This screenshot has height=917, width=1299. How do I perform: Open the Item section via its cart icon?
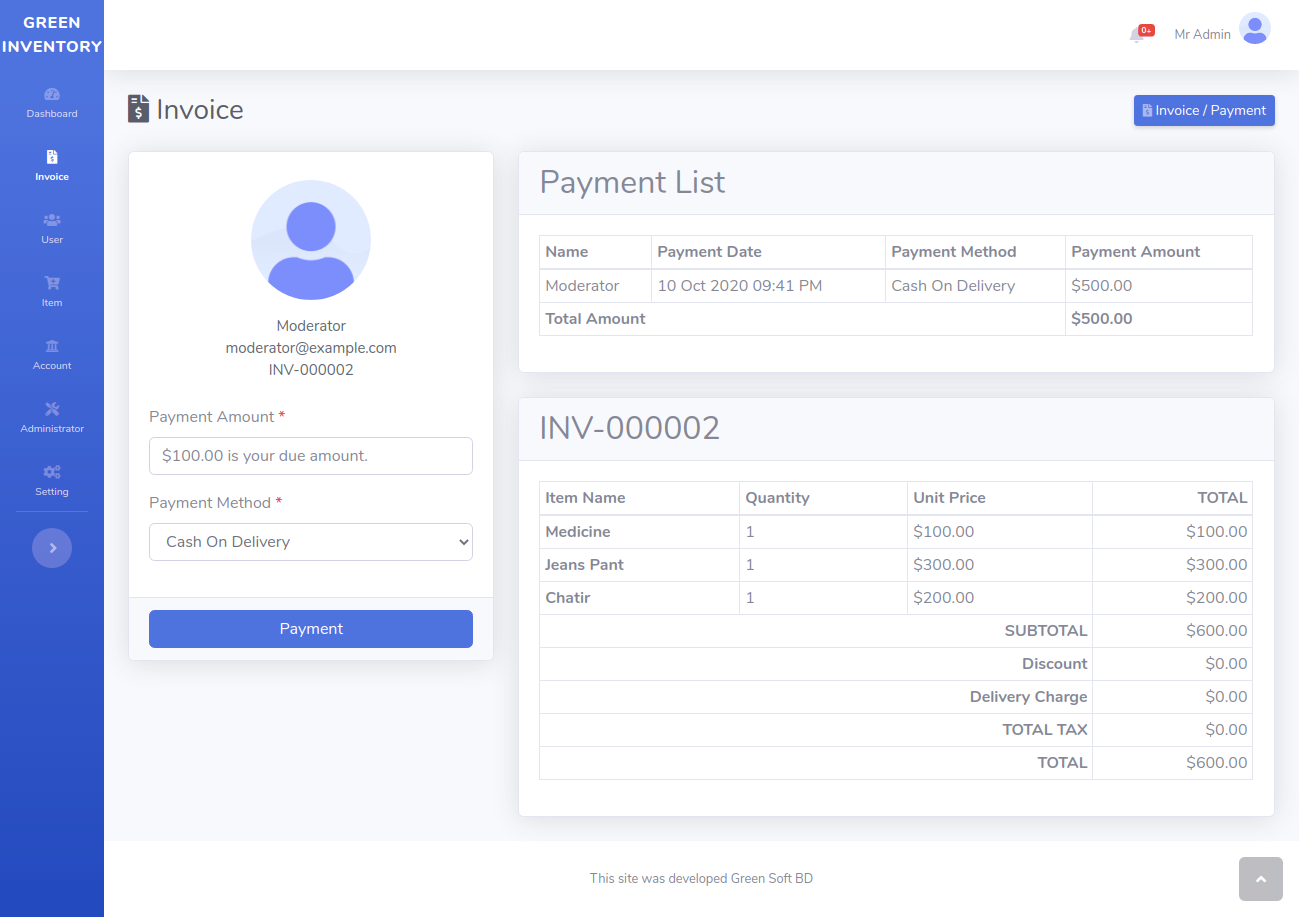[52, 284]
